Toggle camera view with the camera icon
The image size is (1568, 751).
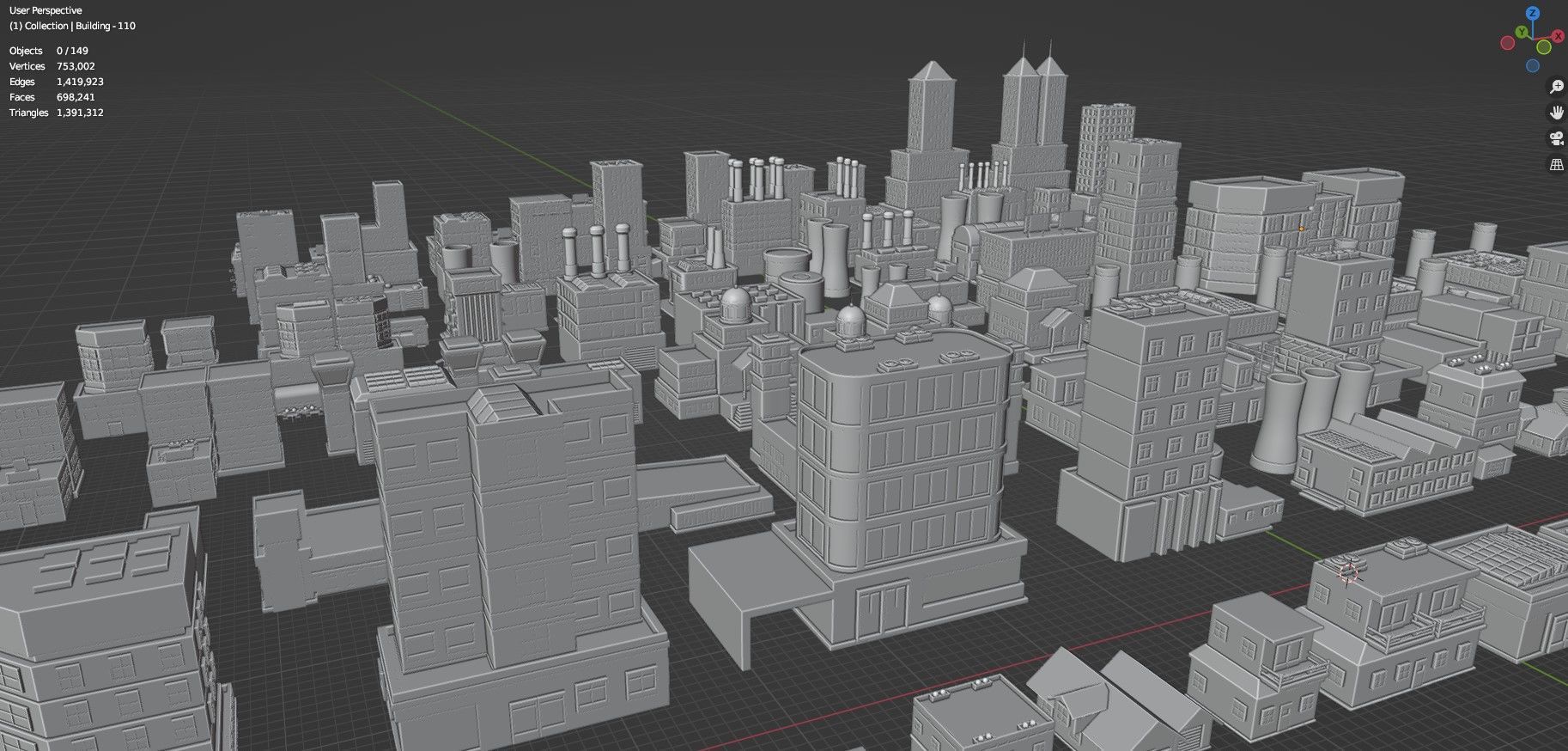(x=1556, y=138)
